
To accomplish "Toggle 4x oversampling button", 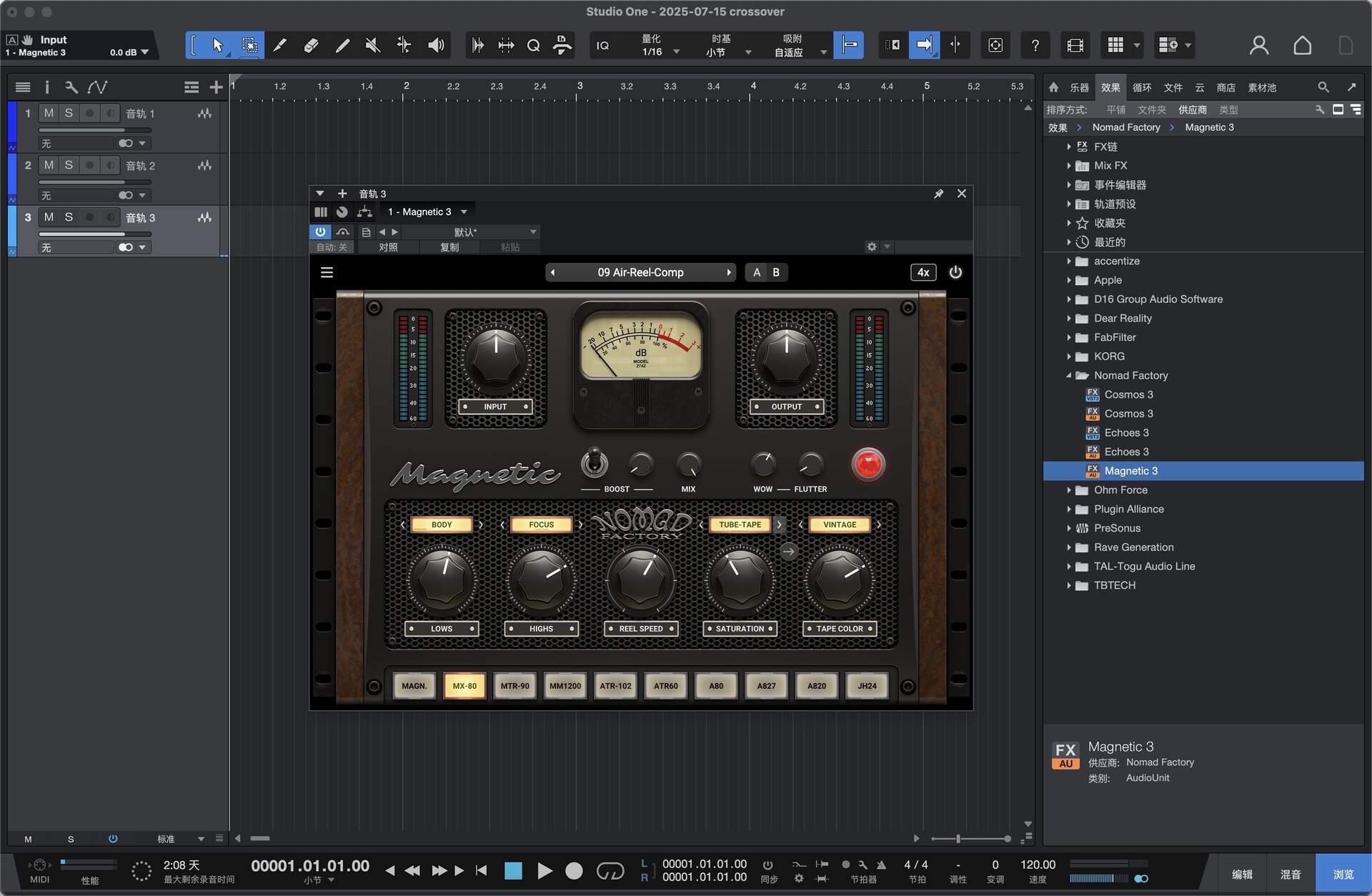I will click(923, 272).
